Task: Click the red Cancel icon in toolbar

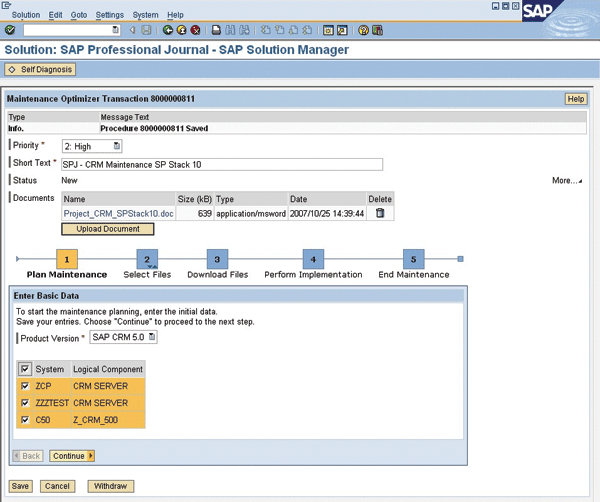Action: (x=196, y=30)
